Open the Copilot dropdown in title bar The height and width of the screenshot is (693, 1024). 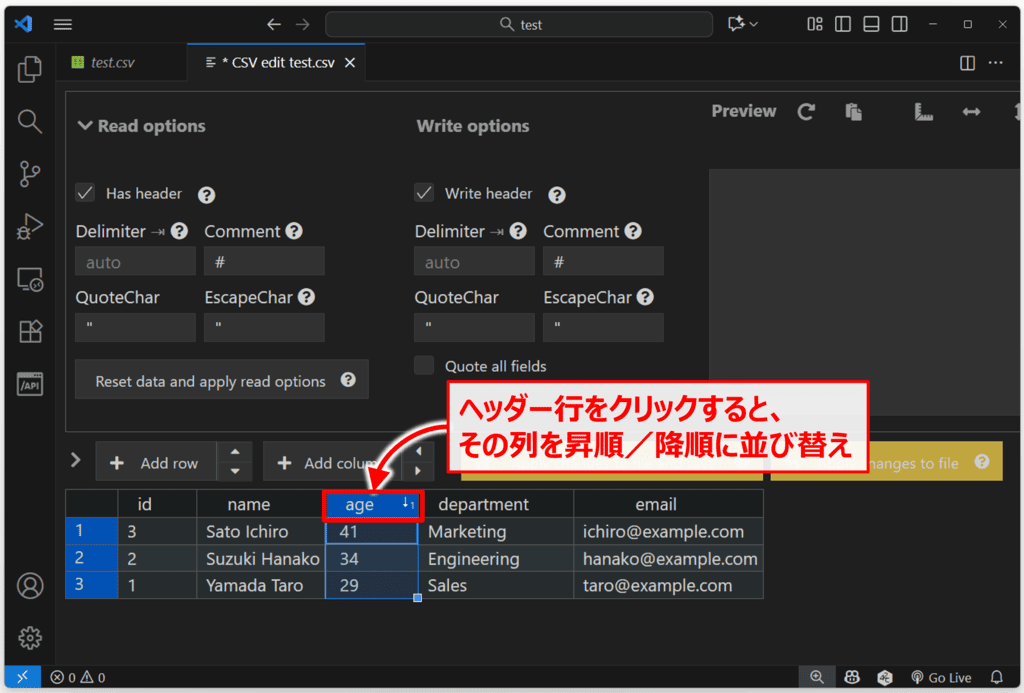point(743,24)
